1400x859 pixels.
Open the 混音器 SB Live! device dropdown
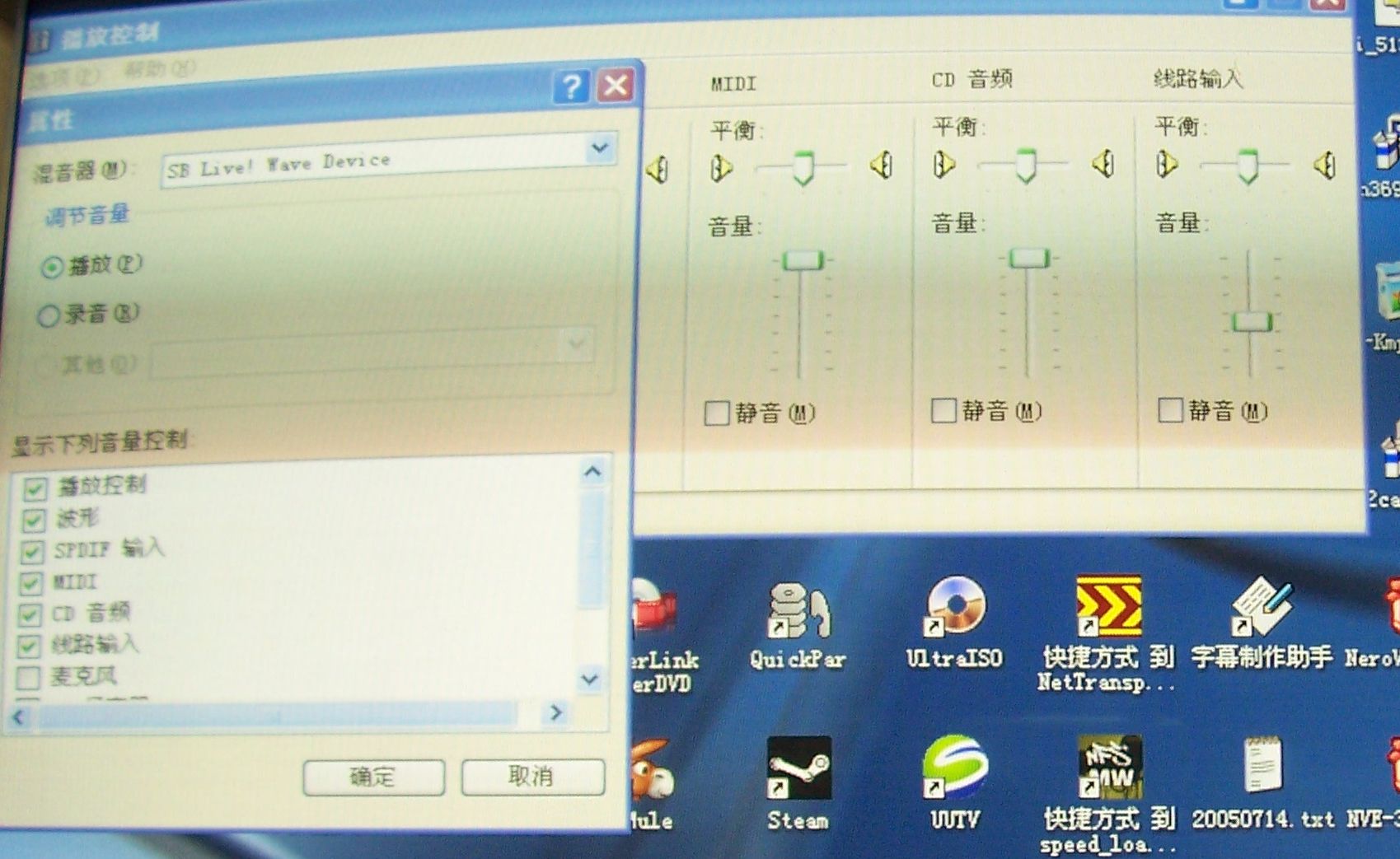click(600, 148)
